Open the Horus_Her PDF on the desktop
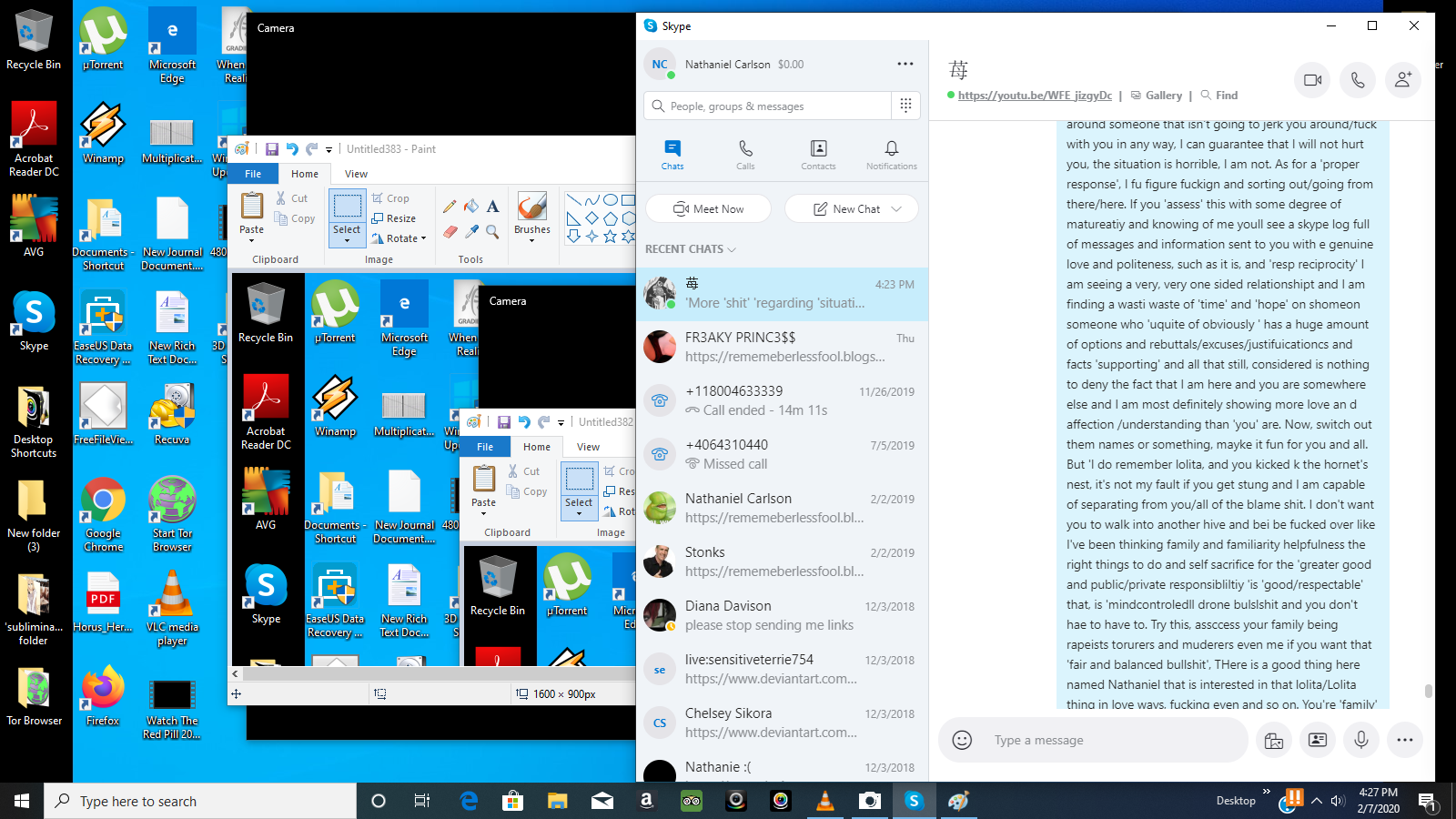Viewport: 1456px width, 819px height. pos(103,602)
